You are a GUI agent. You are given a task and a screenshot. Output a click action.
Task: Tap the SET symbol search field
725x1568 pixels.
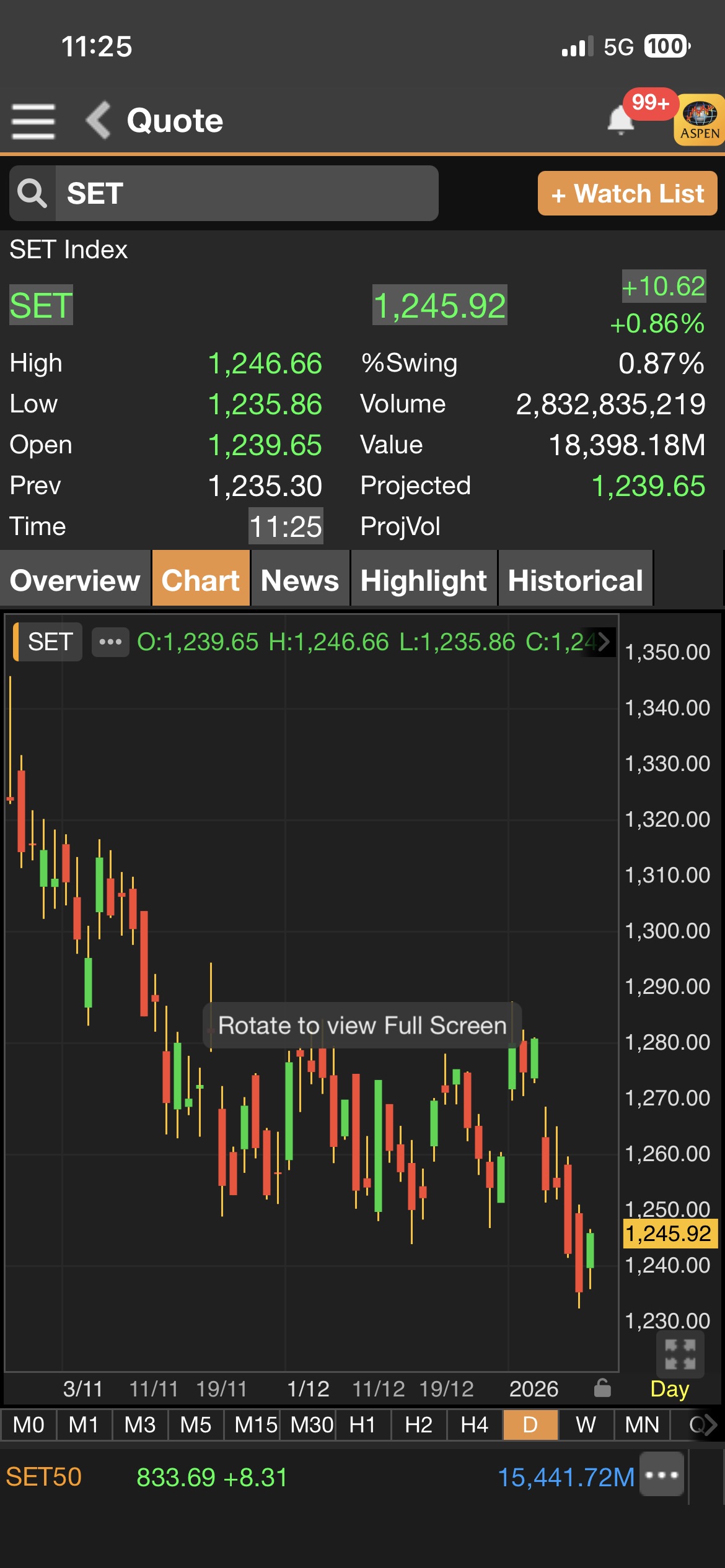coord(247,193)
